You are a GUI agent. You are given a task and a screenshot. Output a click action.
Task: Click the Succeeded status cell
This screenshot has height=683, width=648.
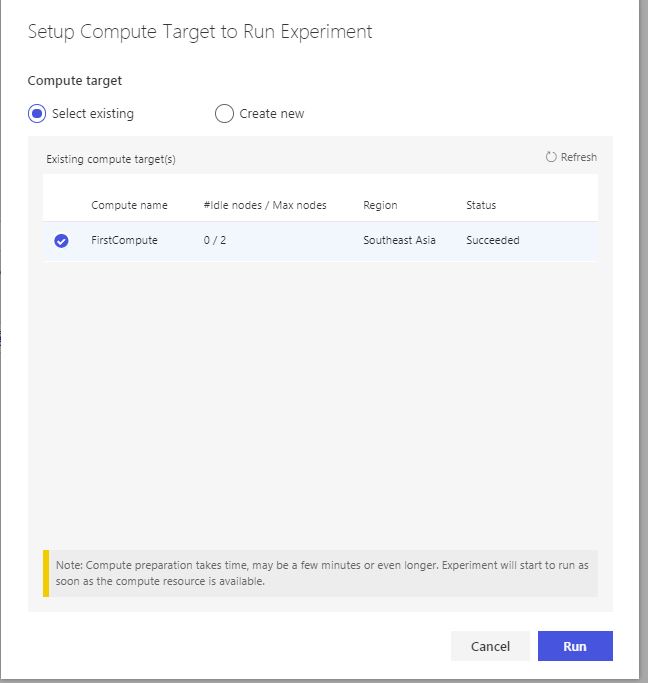pos(493,240)
